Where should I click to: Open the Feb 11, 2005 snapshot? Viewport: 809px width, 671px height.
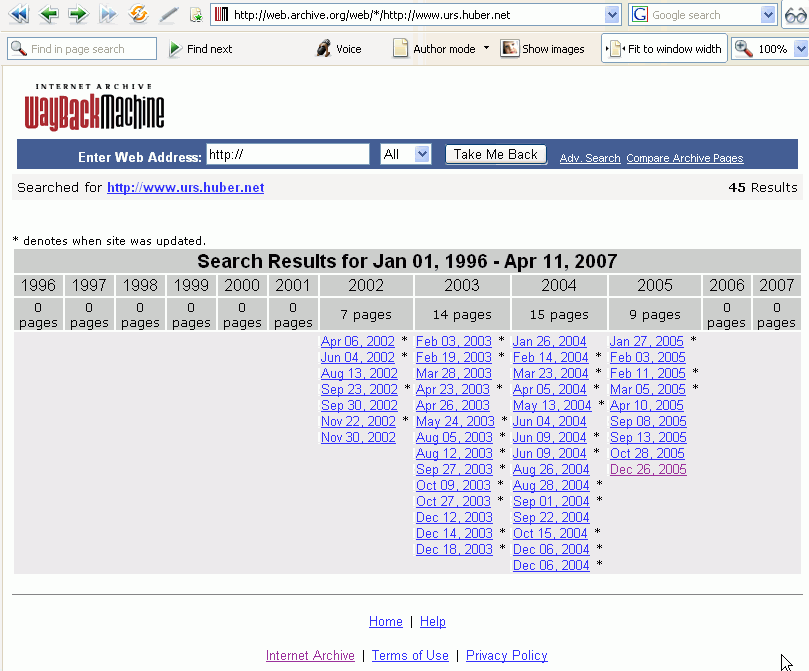[648, 373]
